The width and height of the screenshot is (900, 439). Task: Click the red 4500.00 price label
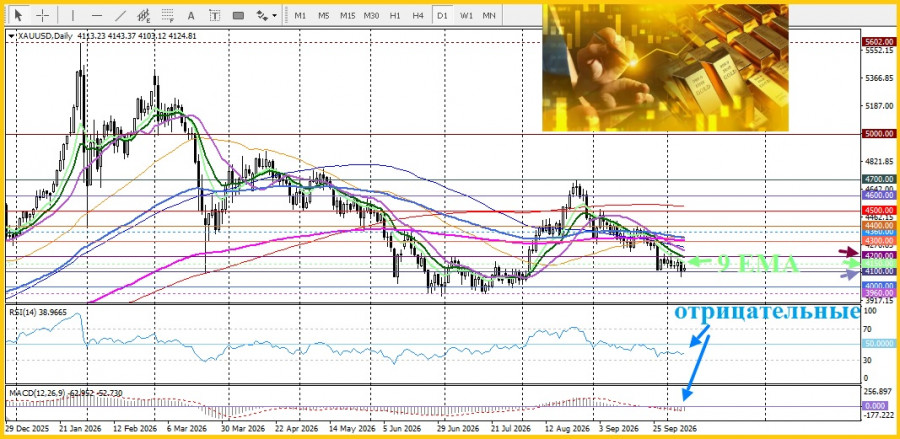click(879, 210)
